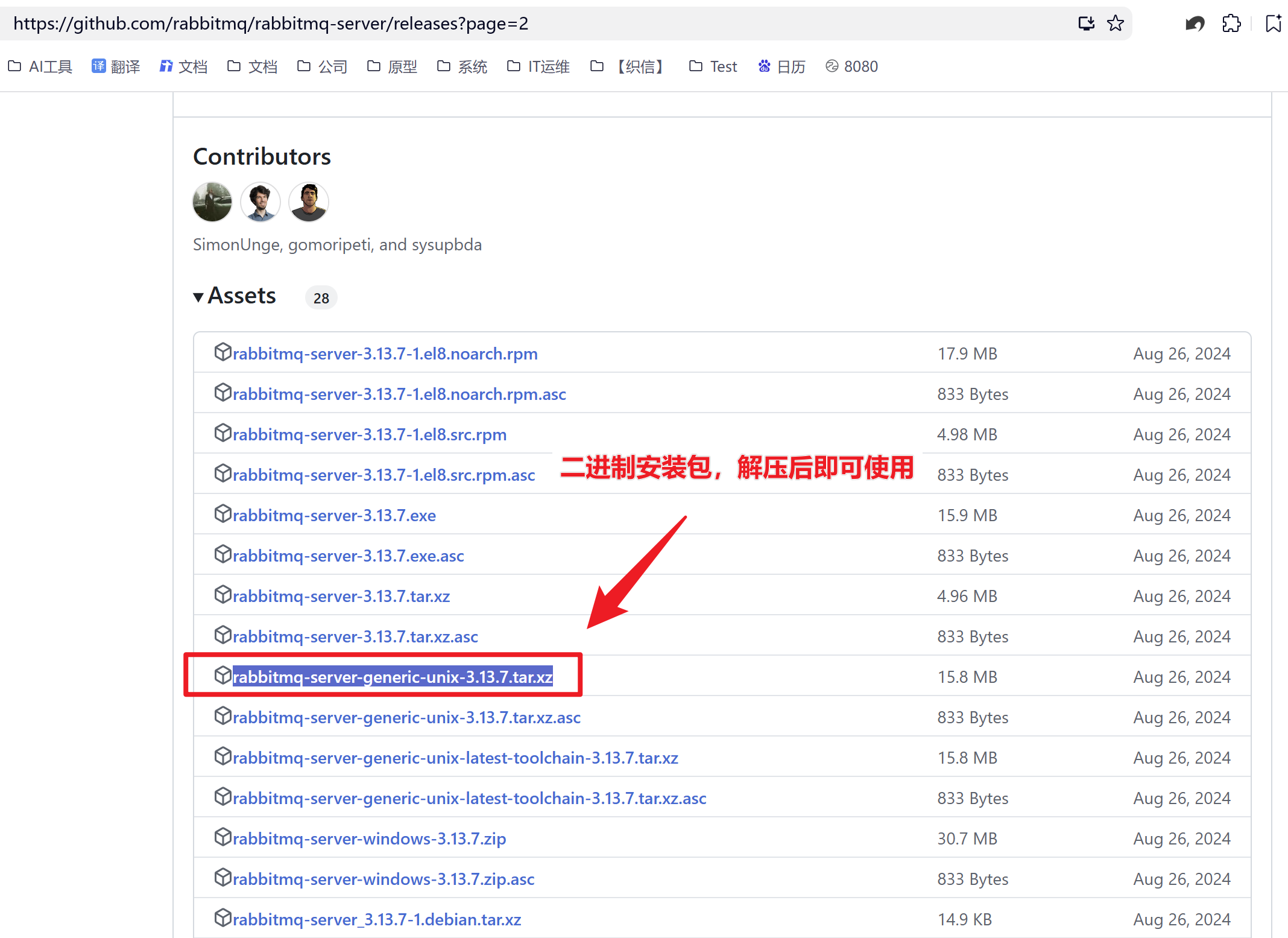The width and height of the screenshot is (1288, 938).
Task: Click package icon beside windows-3.13.7.zip.asc
Action: point(223,877)
